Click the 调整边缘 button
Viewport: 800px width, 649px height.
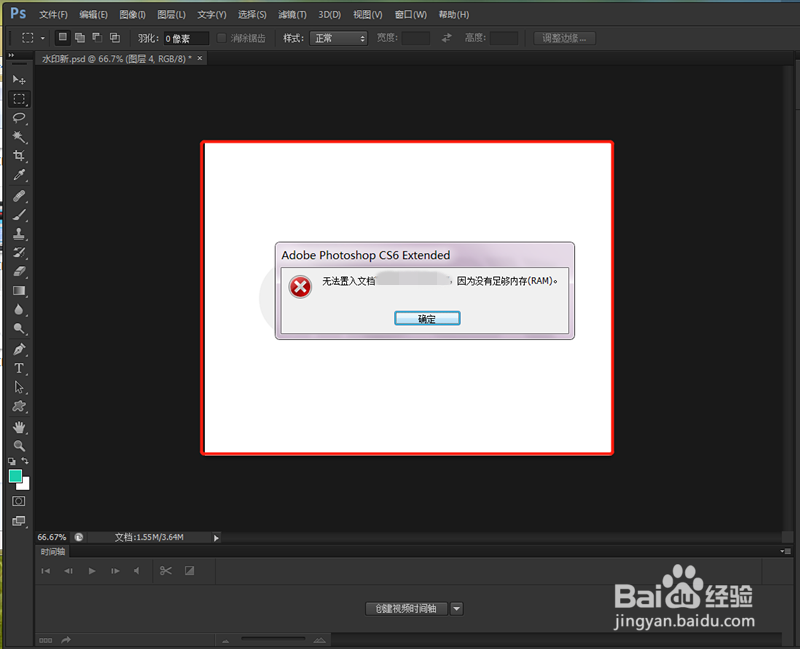click(564, 38)
